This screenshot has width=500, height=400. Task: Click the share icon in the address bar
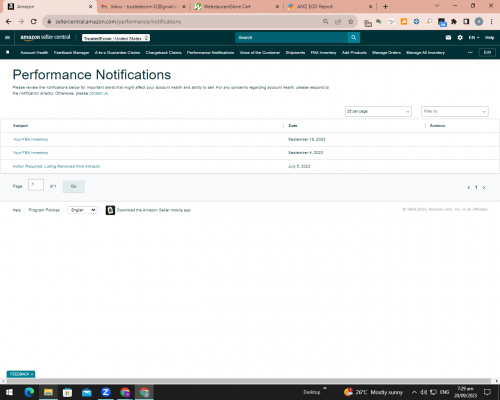(x=338, y=22)
